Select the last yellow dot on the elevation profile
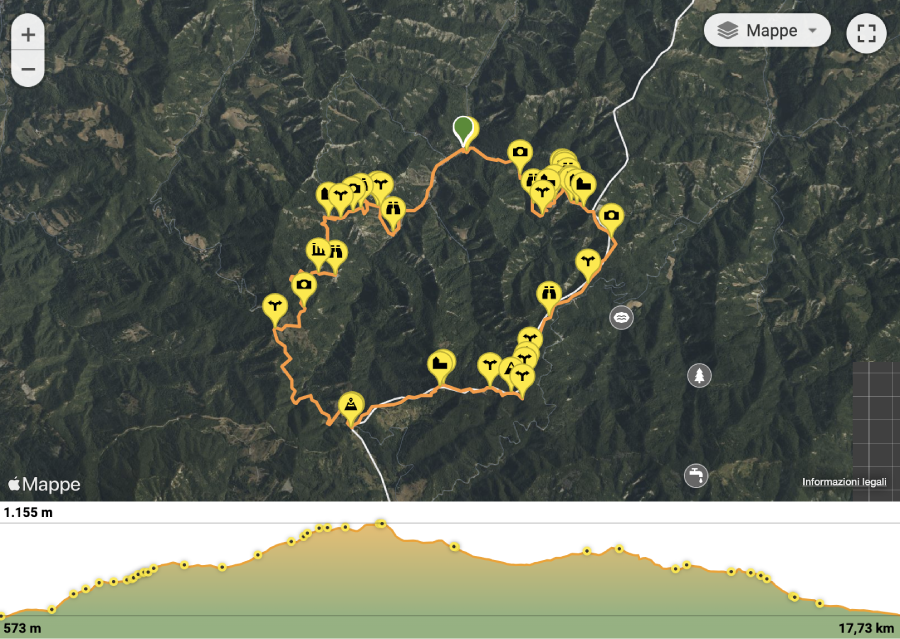Viewport: 900px width, 639px height. (820, 603)
